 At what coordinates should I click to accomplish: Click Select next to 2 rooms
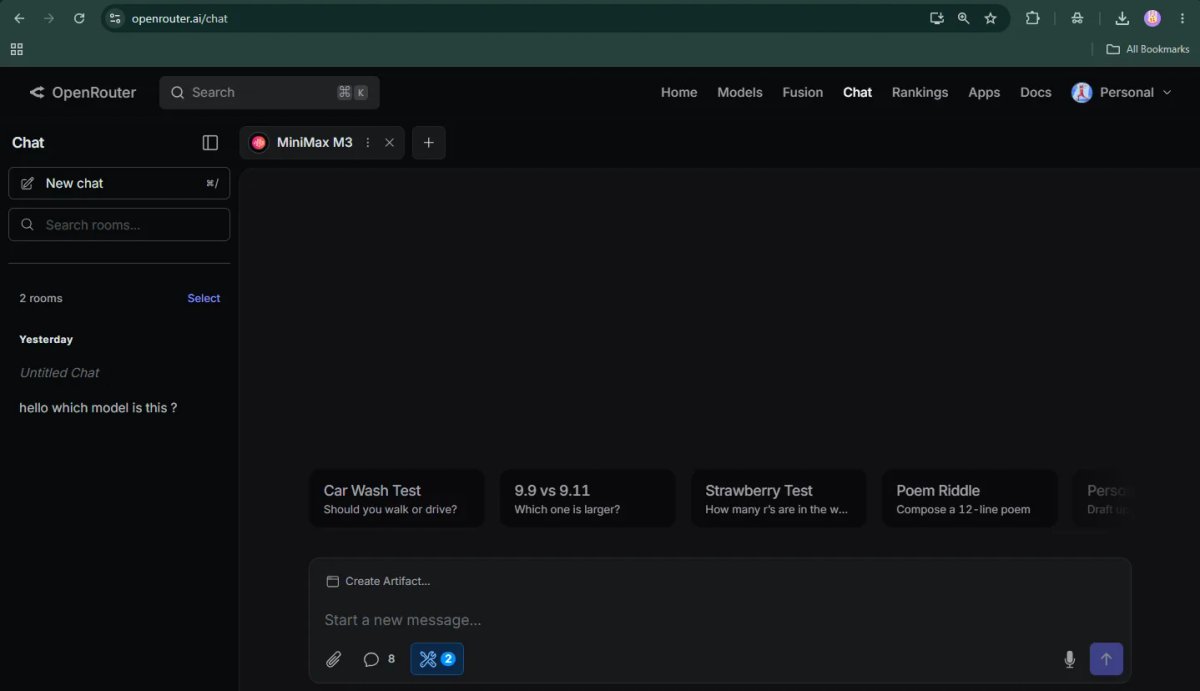point(204,298)
